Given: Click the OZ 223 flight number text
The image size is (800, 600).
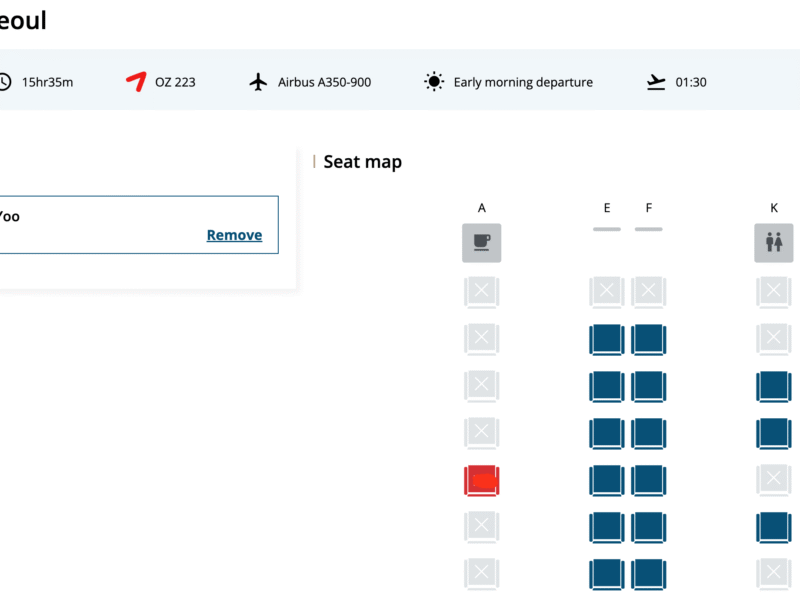Looking at the screenshot, I should coord(175,82).
